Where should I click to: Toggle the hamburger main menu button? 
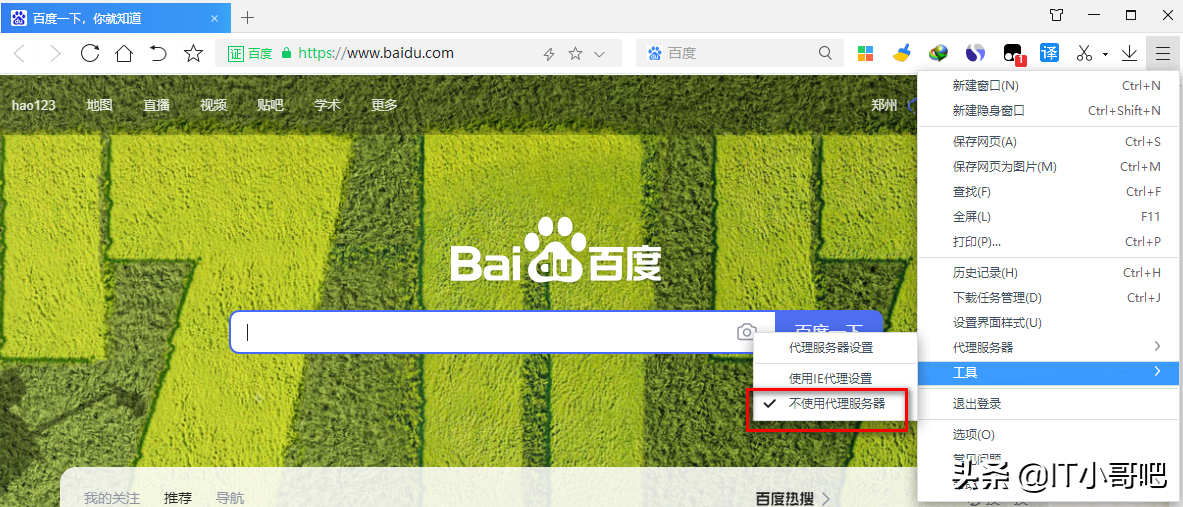point(1163,54)
